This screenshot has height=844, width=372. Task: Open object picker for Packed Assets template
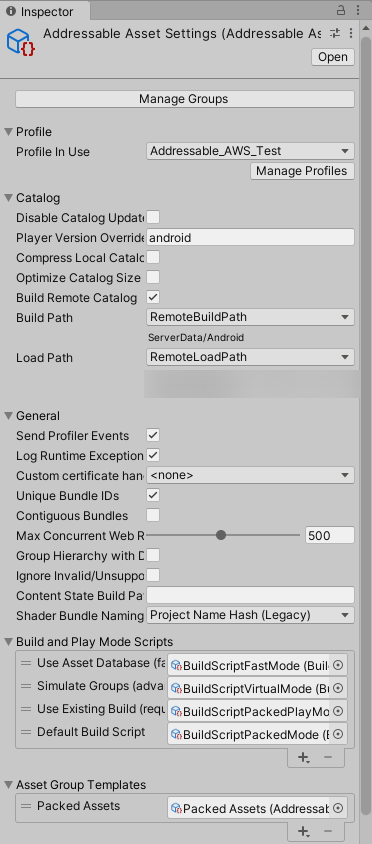click(x=338, y=808)
